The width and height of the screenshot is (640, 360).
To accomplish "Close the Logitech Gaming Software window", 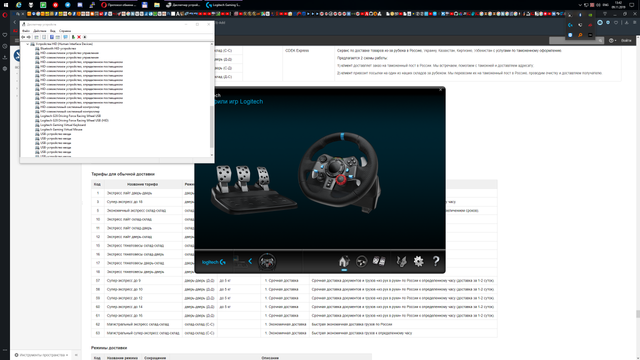I will click(440, 89).
